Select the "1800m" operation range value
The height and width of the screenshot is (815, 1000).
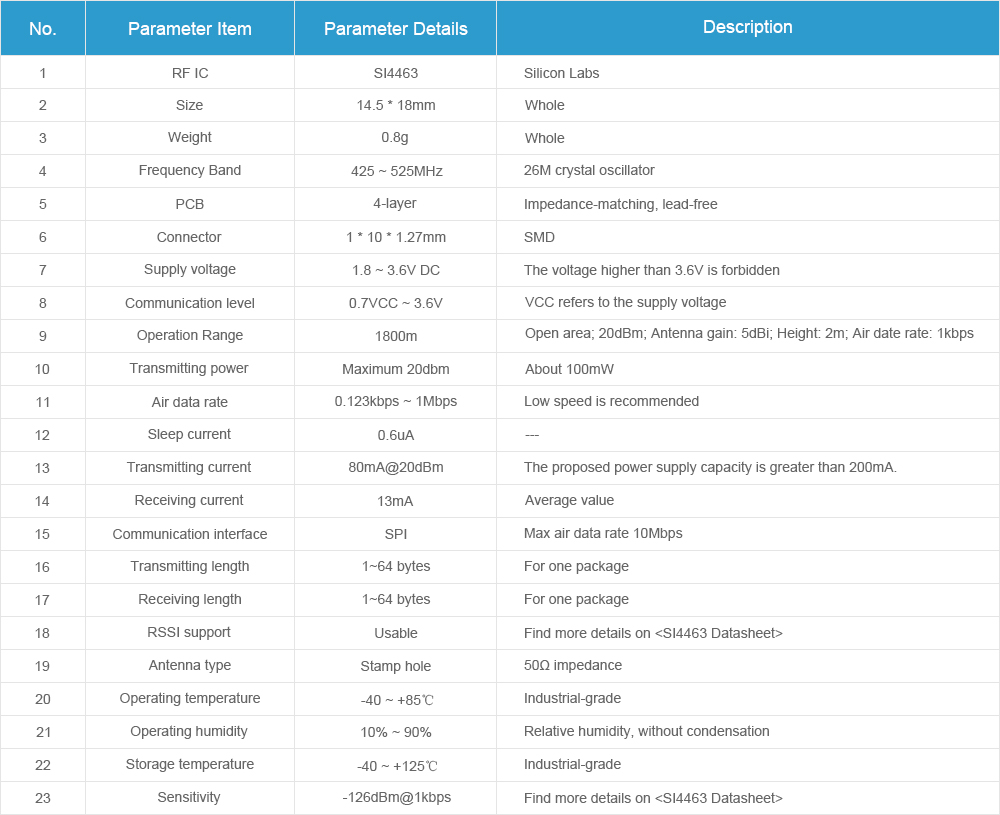(x=396, y=336)
